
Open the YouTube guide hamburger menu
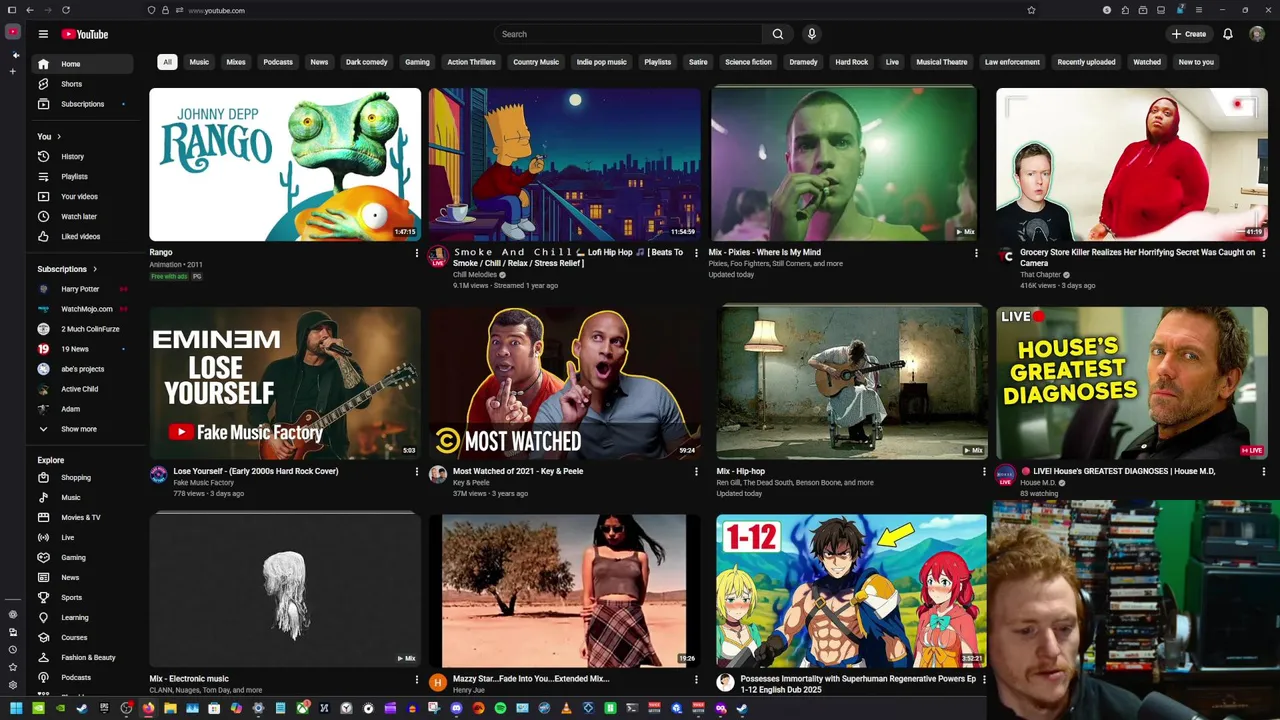[43, 34]
